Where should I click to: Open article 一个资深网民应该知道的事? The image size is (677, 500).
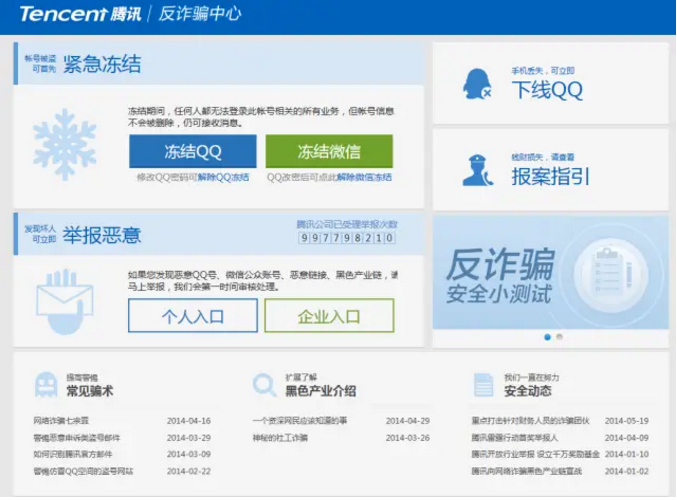[300, 421]
